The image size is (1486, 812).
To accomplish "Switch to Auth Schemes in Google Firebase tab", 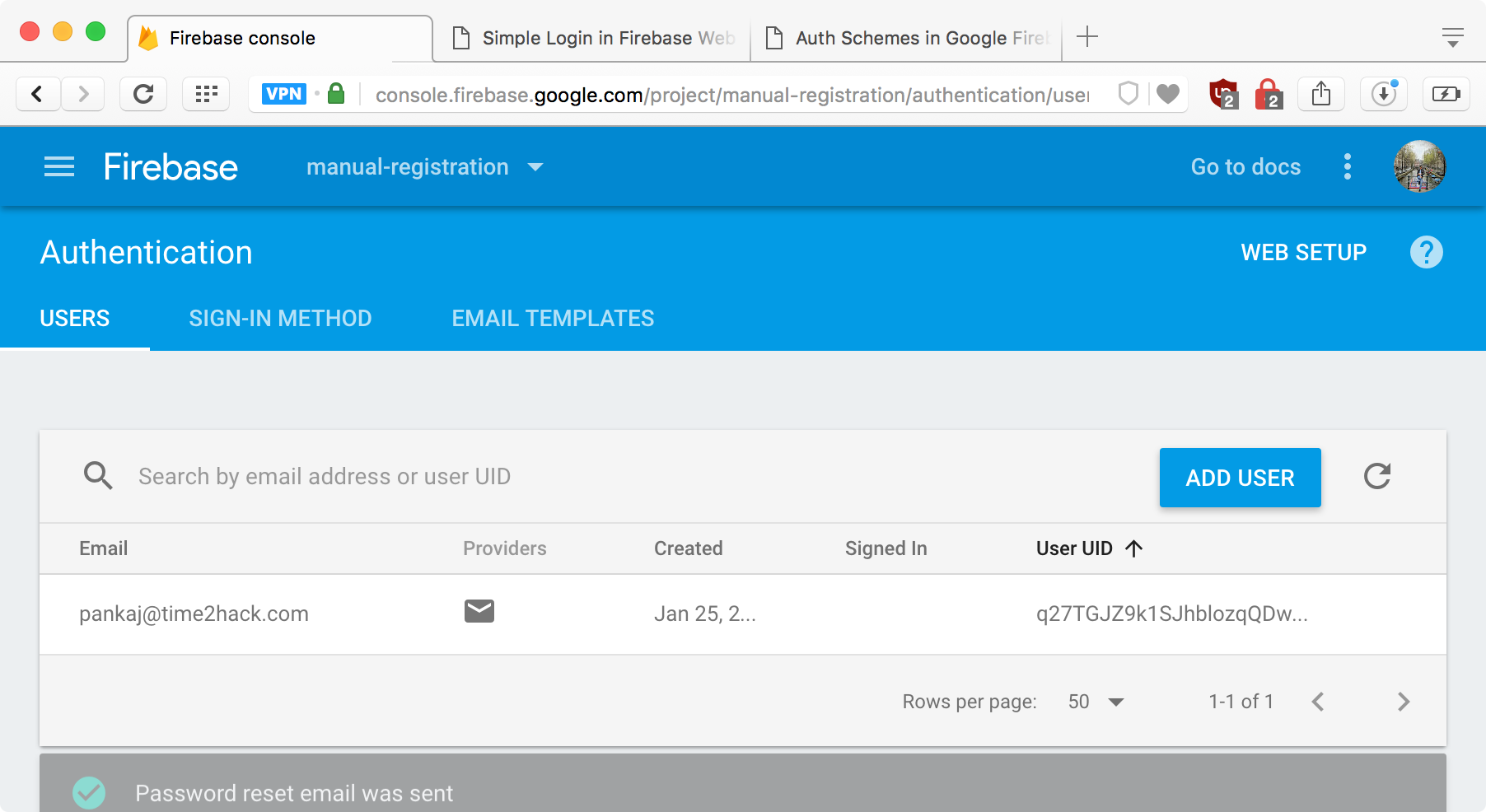I will pyautogui.click(x=906, y=38).
